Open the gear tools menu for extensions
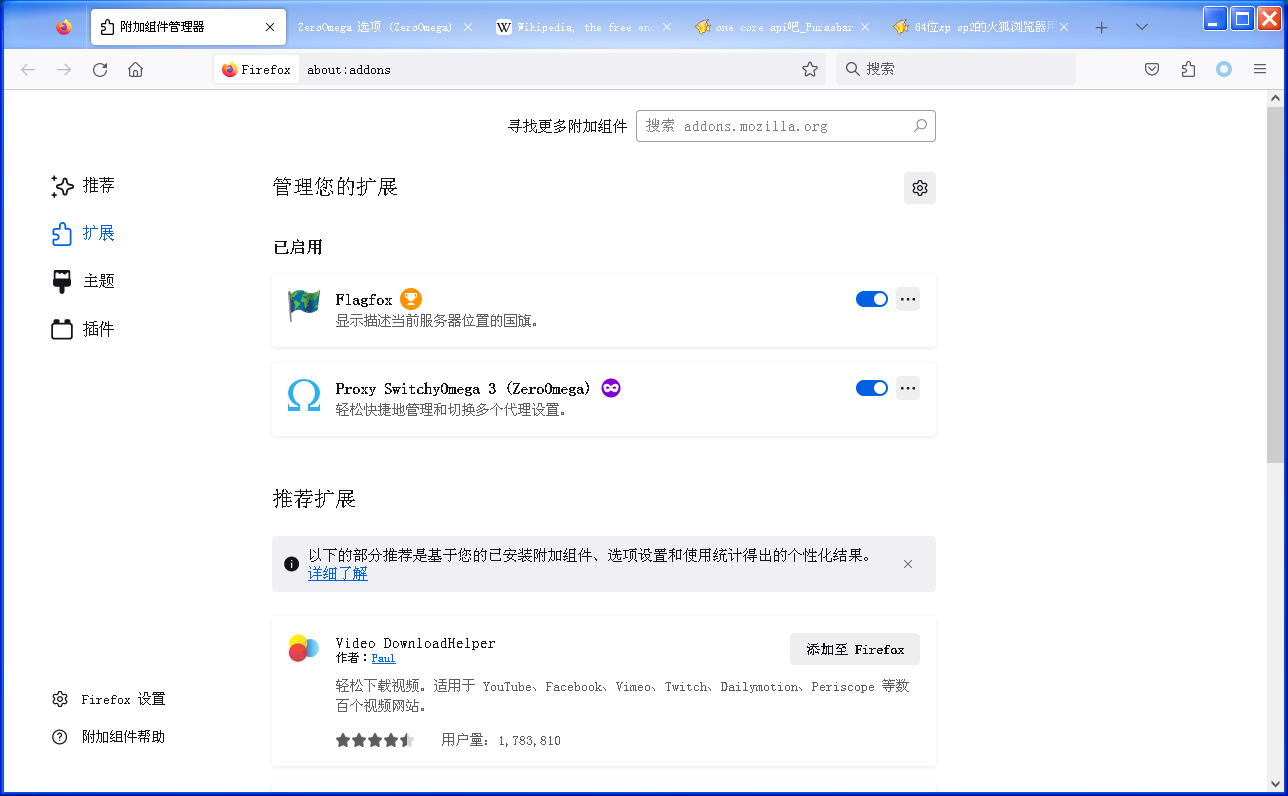This screenshot has height=796, width=1288. 920,188
